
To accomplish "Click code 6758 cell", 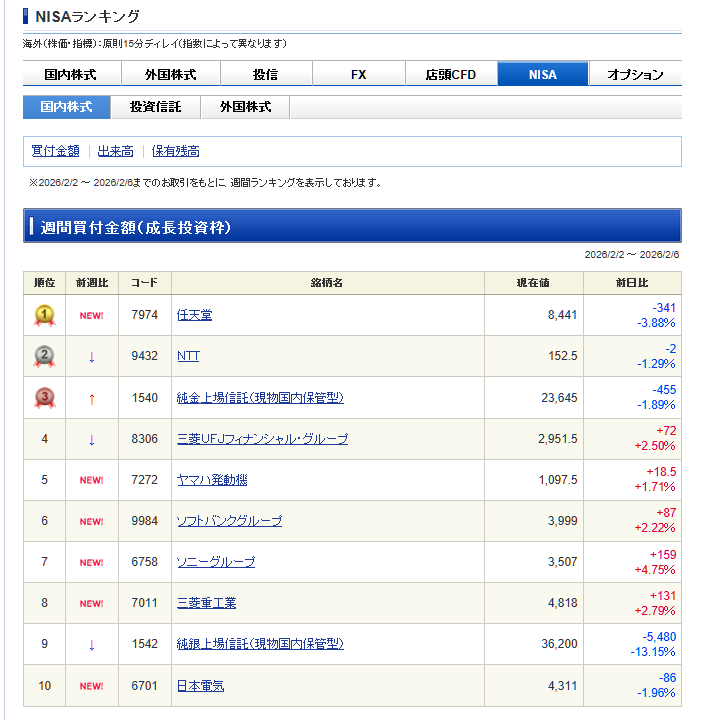I will 145,562.
